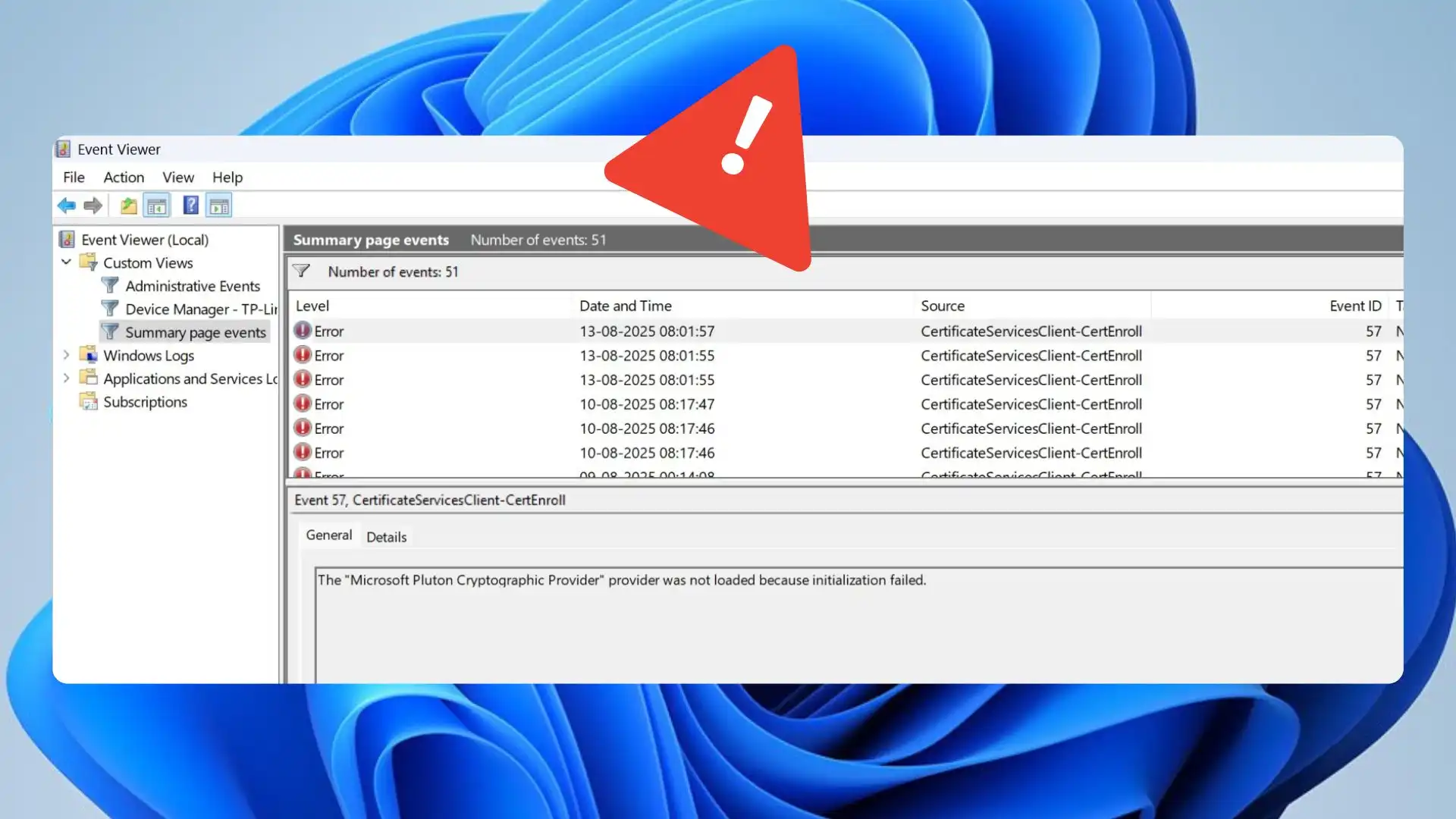The height and width of the screenshot is (819, 1456).
Task: Collapse the Custom Views folder
Action: click(67, 262)
